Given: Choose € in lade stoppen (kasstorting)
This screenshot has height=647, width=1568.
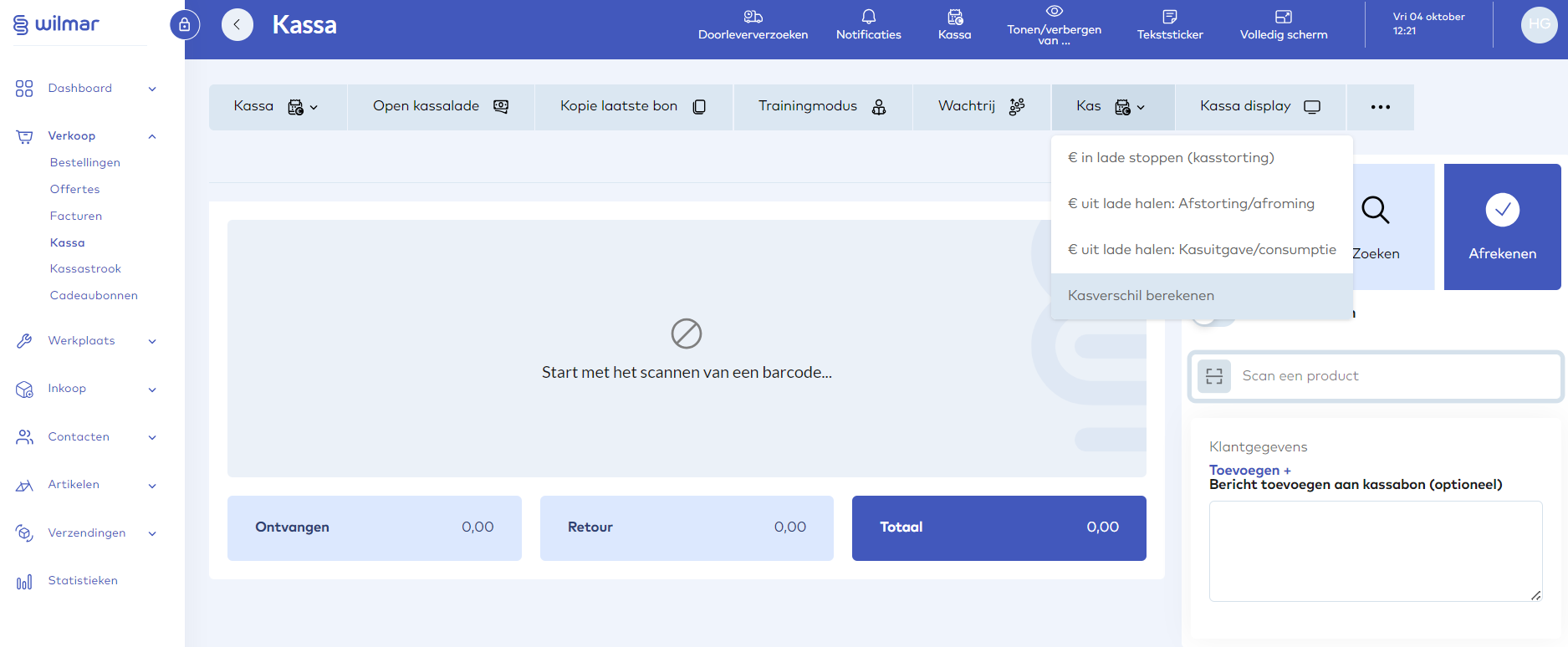Looking at the screenshot, I should pyautogui.click(x=1171, y=158).
